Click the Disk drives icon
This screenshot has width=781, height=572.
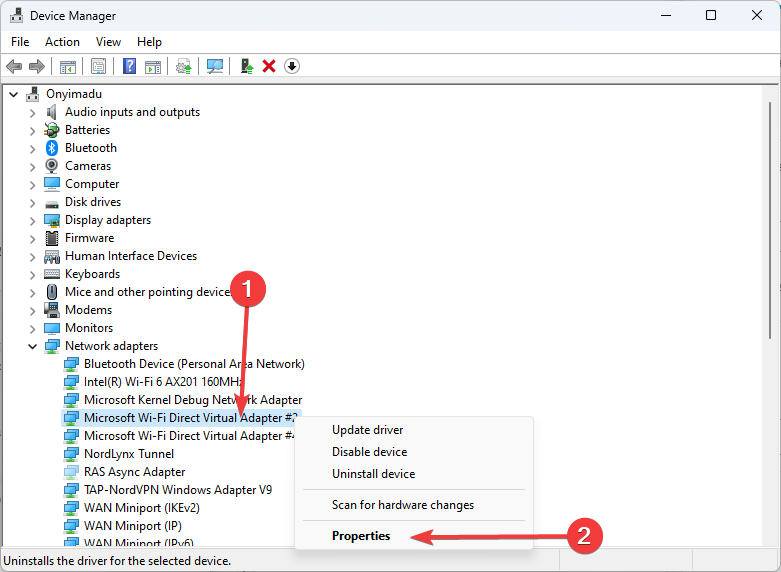[x=52, y=203]
